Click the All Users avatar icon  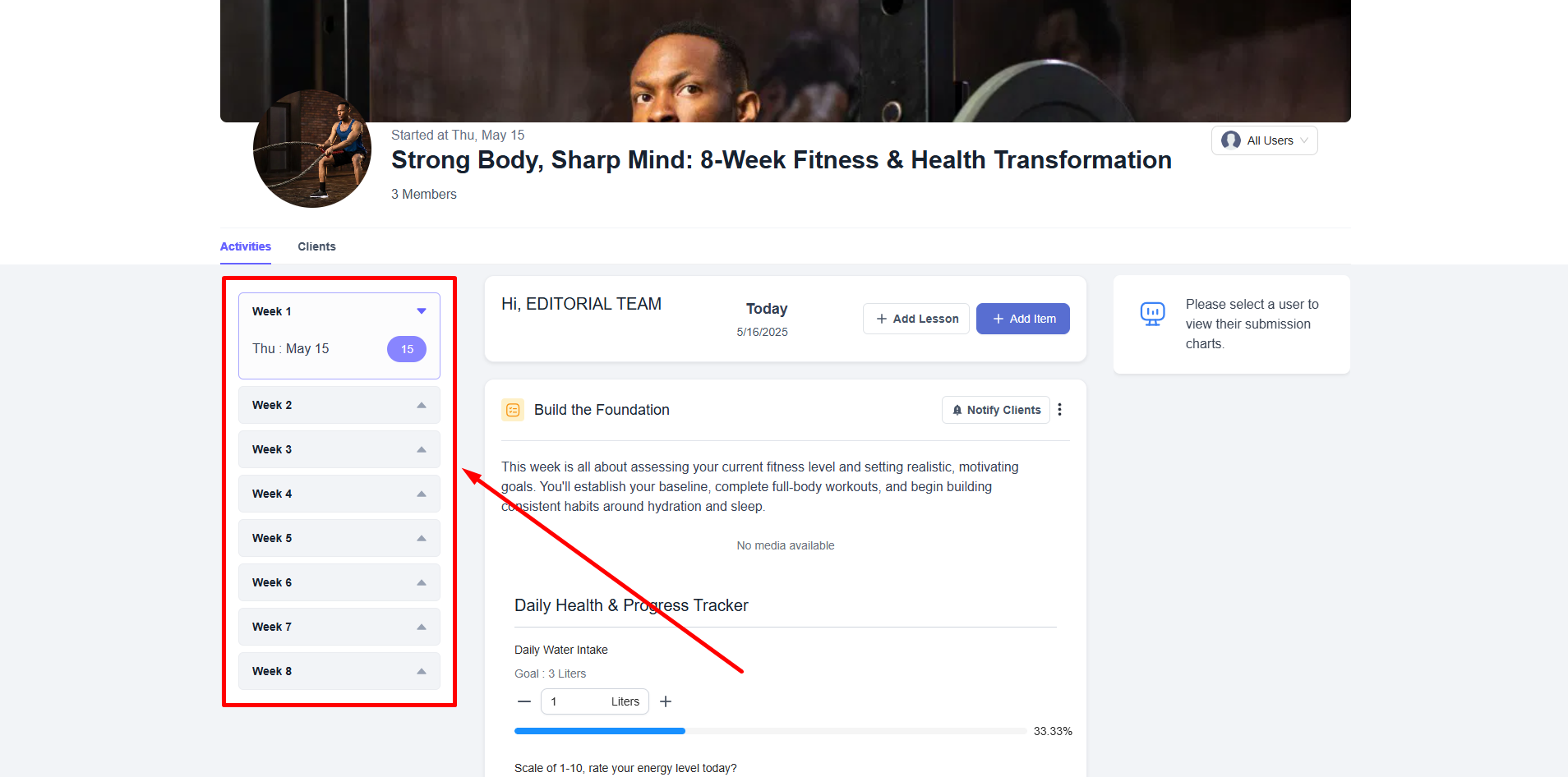click(1231, 140)
